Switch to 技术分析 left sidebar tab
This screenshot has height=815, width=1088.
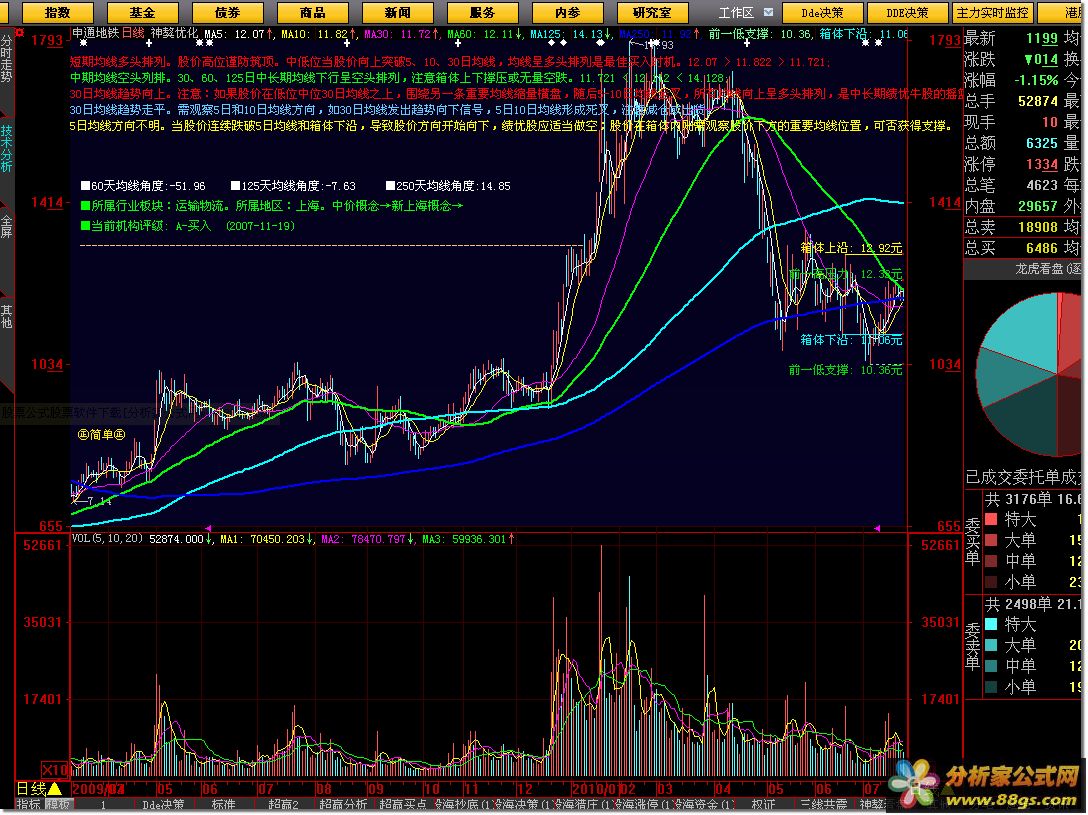(6, 148)
